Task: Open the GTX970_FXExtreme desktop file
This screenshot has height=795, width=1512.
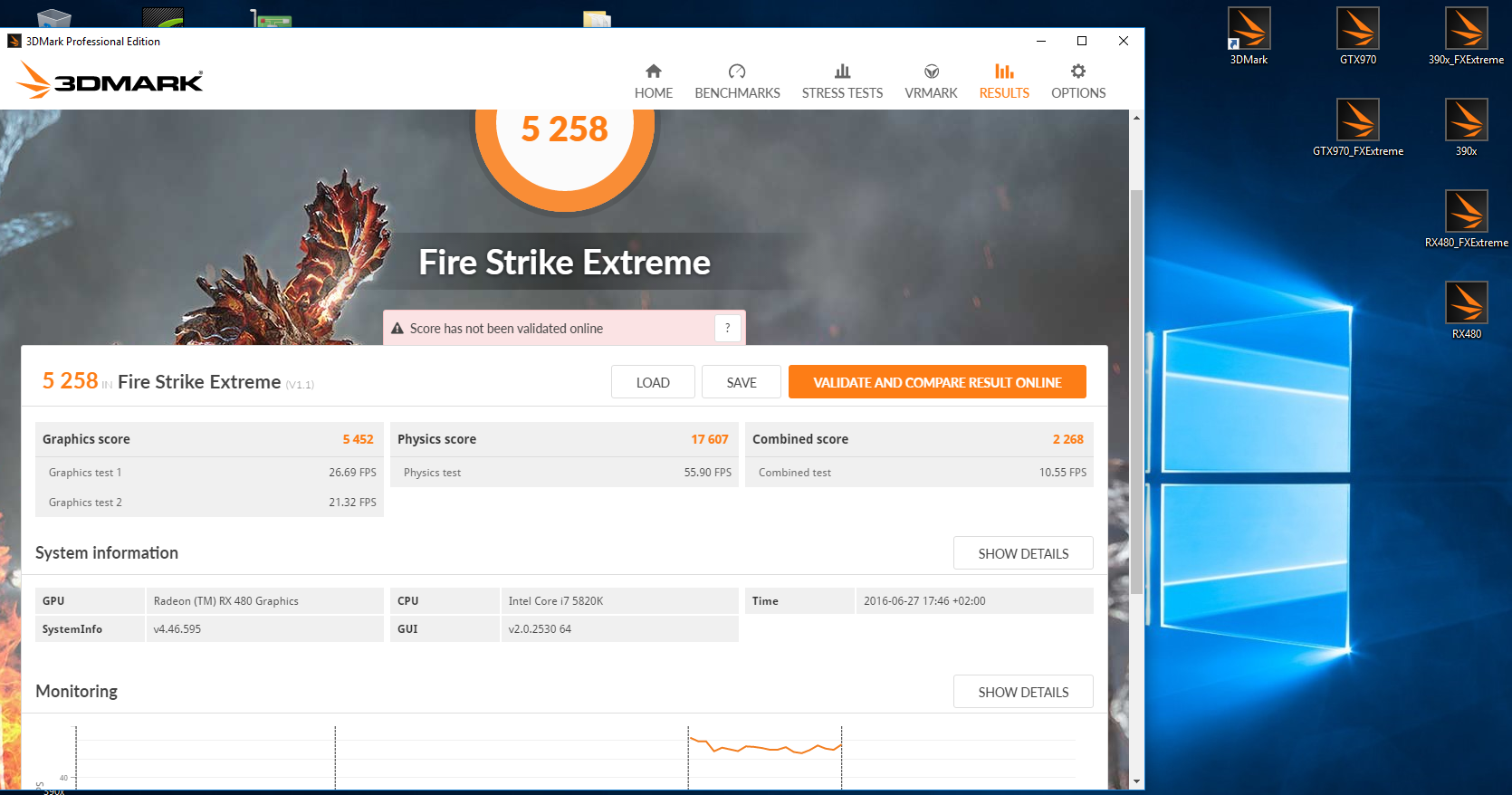Action: (1358, 128)
